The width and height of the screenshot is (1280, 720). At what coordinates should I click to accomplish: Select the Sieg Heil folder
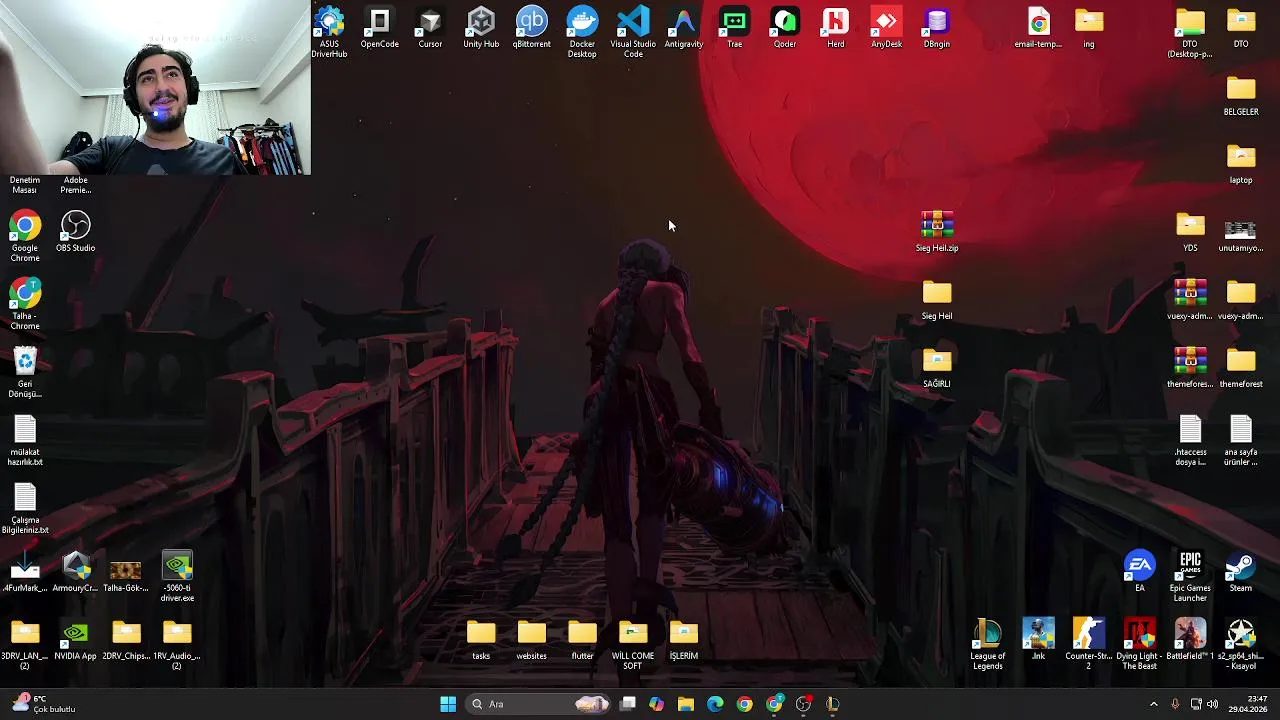pyautogui.click(x=937, y=300)
